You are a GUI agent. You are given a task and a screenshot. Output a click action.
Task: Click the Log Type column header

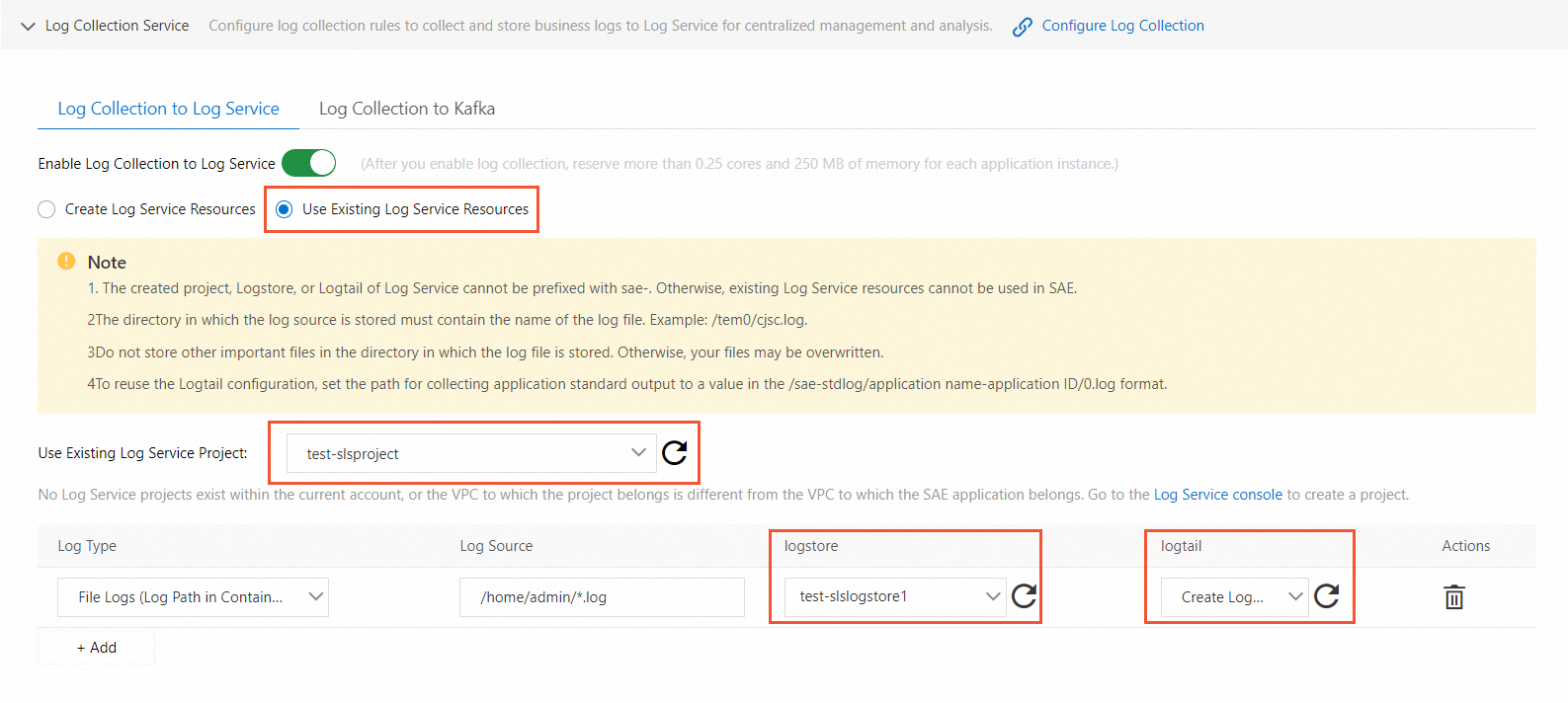(87, 546)
